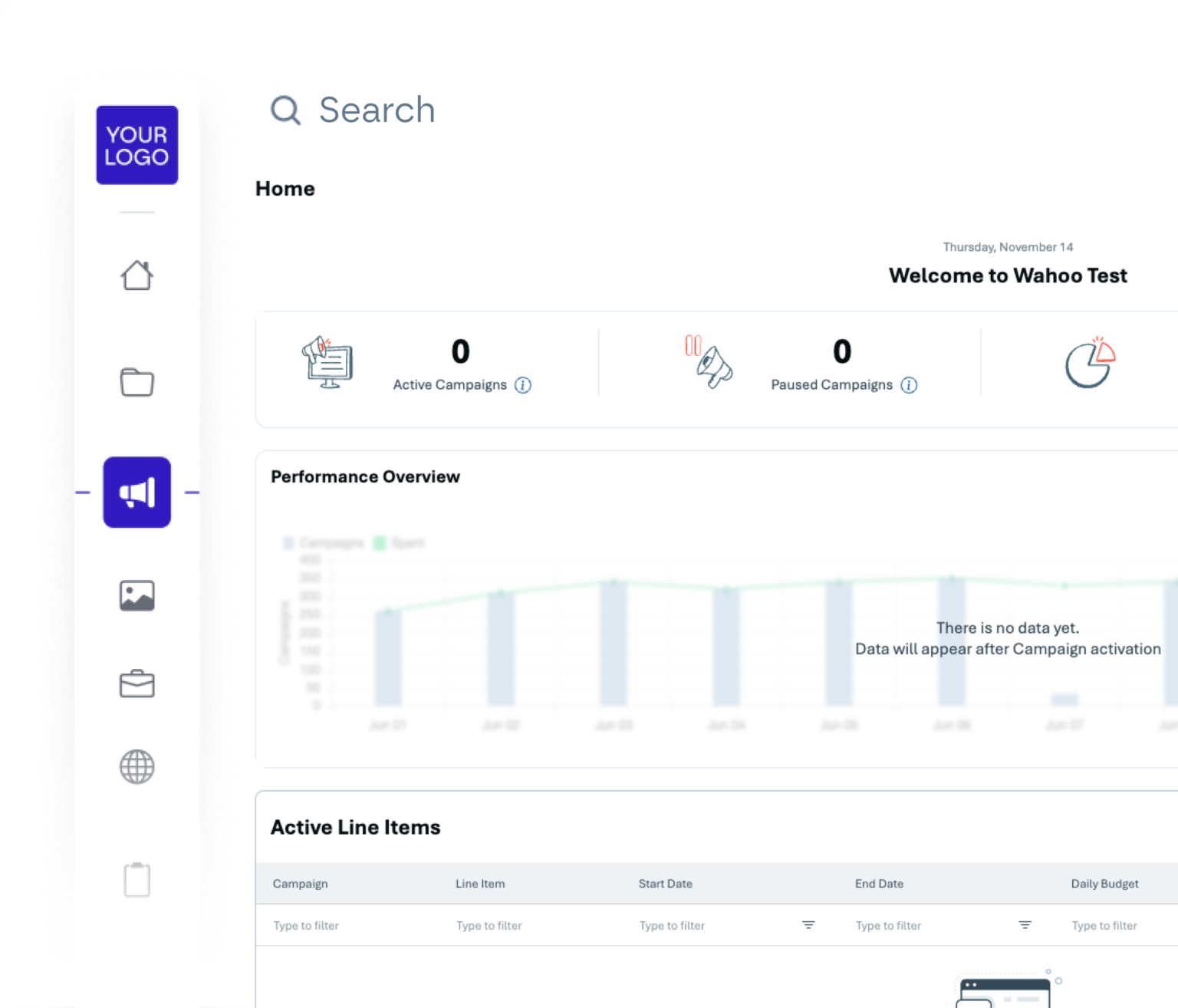Open the Active Campaigns info tooltip
Screen dimensions: 1178x1008
pyautogui.click(x=523, y=385)
